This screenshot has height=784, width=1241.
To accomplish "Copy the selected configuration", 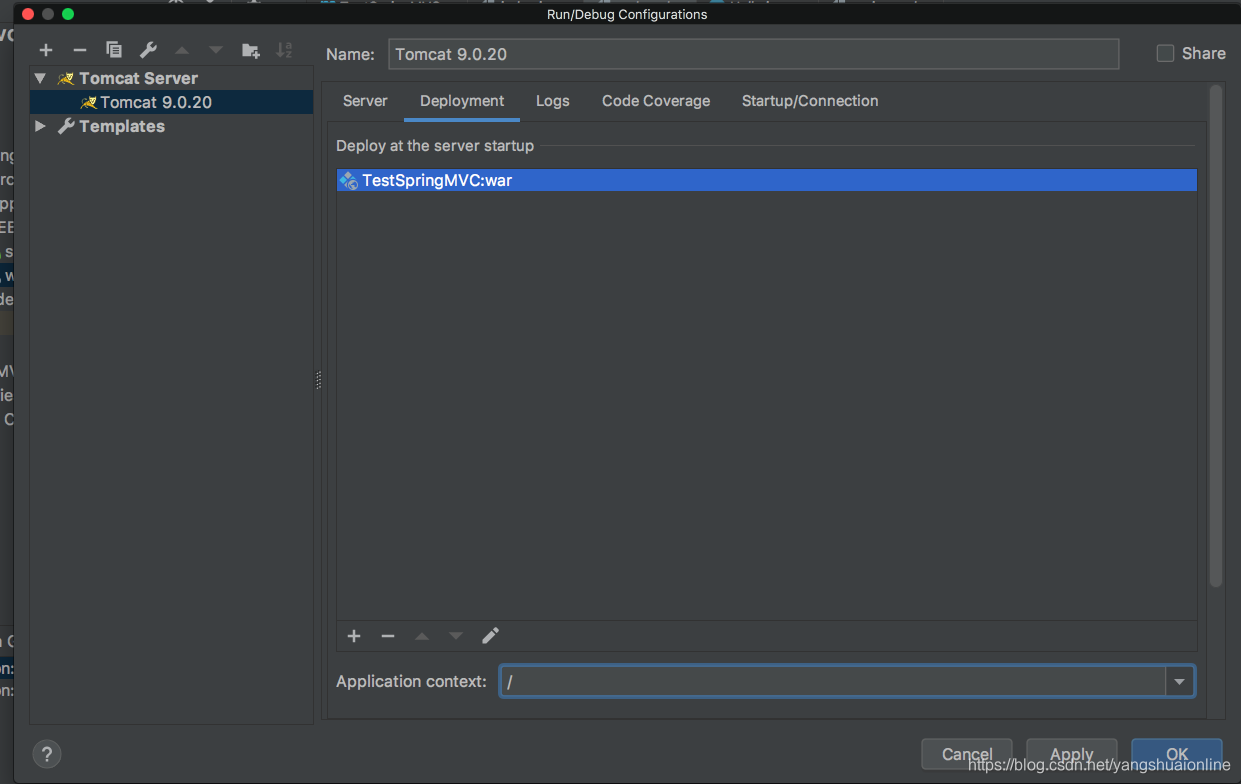I will point(114,50).
